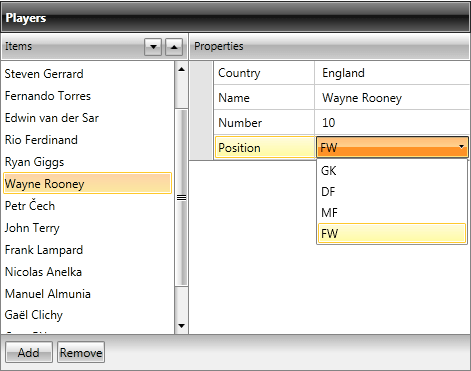Edit the Number value 10
Image resolution: width=471 pixels, height=371 pixels.
click(392, 123)
